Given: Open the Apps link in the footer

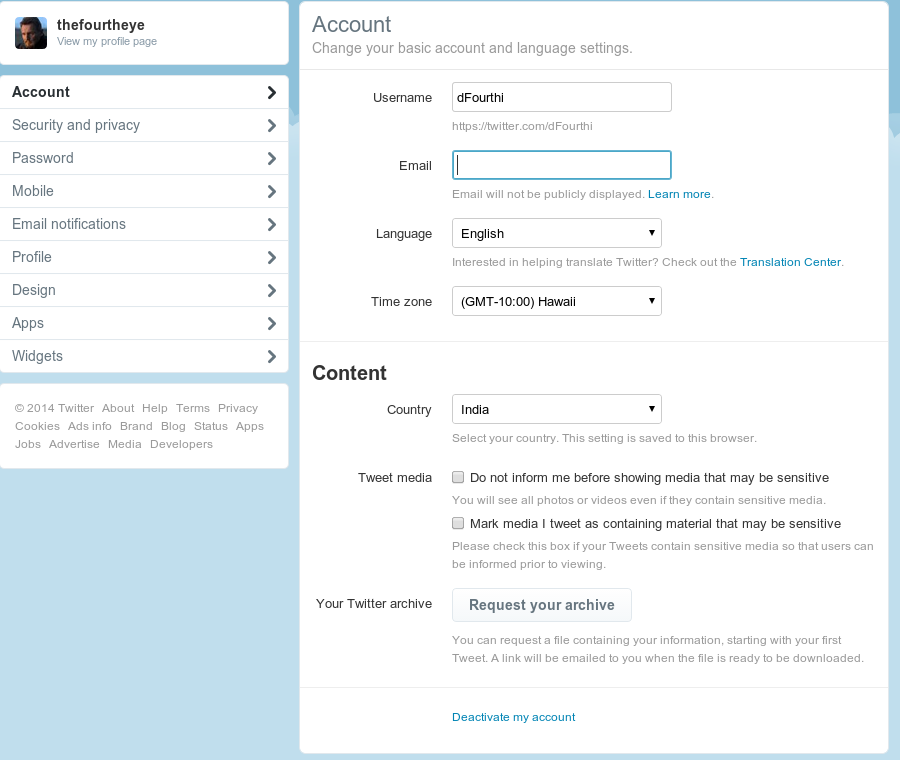Looking at the screenshot, I should (x=250, y=426).
